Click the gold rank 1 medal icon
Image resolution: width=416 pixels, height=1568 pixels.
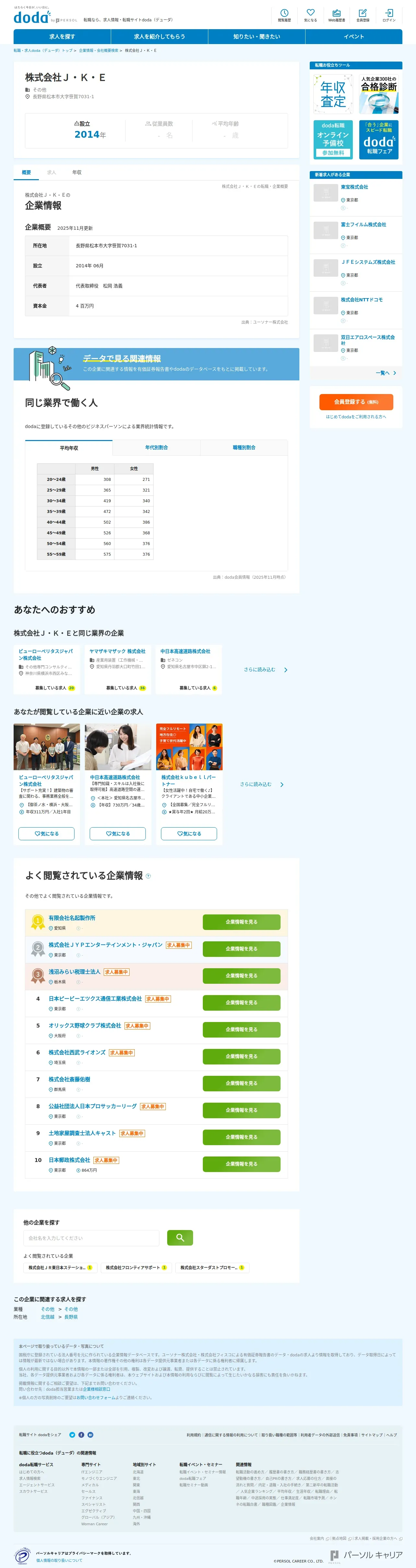coord(38,922)
